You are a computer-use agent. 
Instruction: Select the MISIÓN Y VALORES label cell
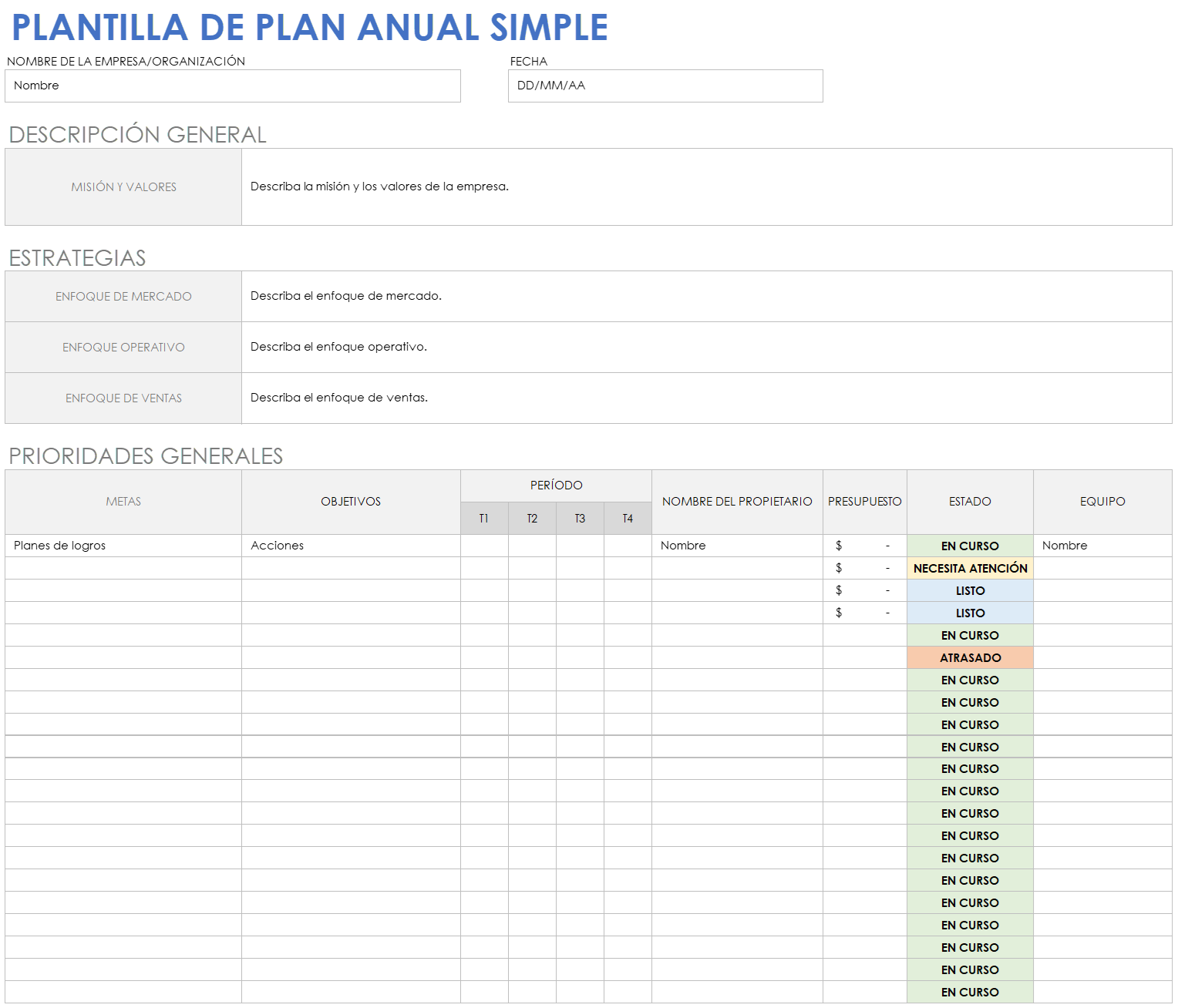(123, 186)
